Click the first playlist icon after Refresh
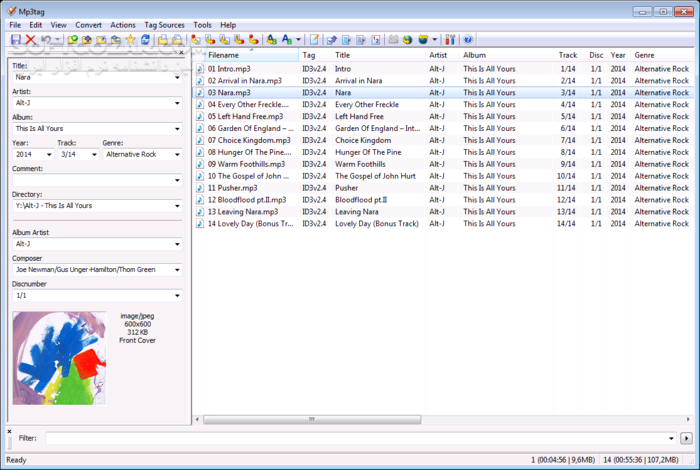The height and width of the screenshot is (470, 700). click(x=162, y=40)
